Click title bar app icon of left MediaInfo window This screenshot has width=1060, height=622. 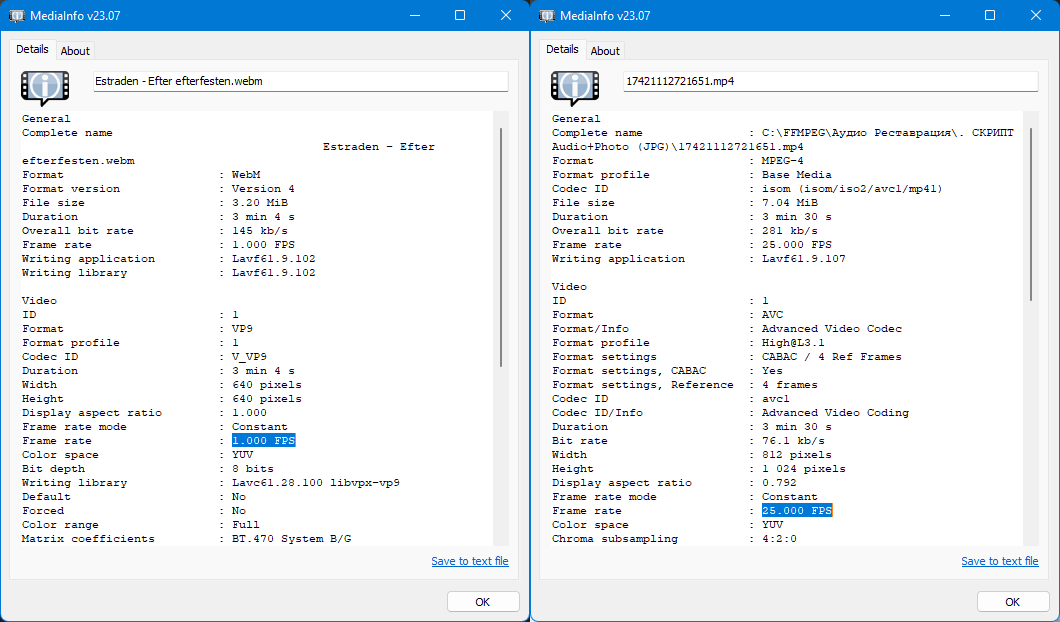(17, 16)
